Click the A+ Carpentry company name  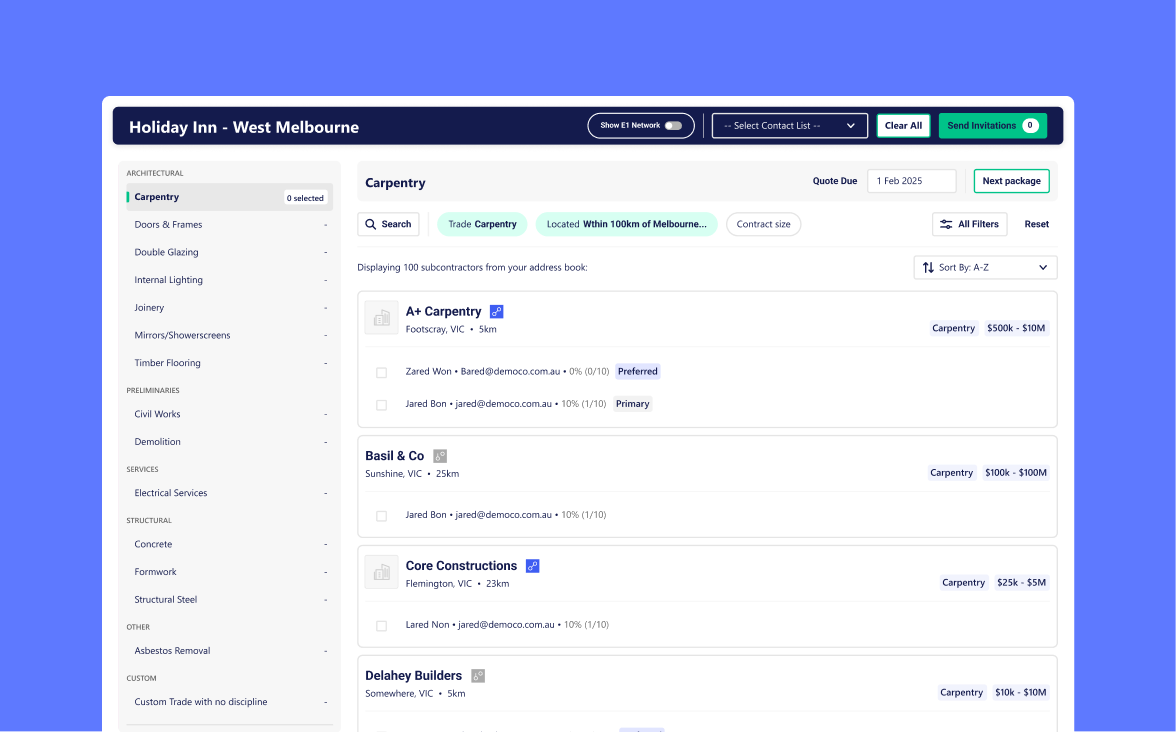tap(443, 311)
